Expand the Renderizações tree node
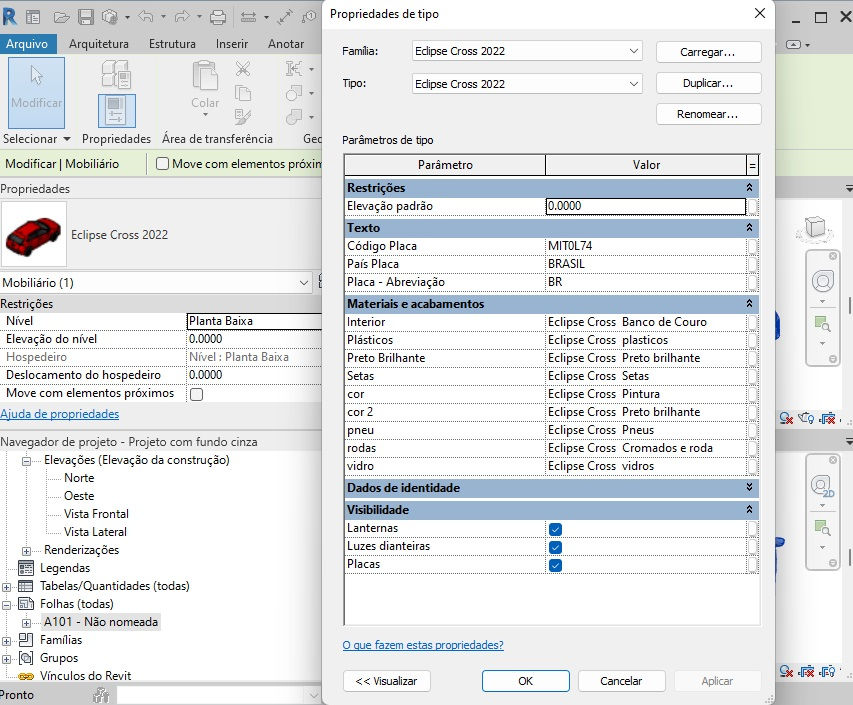 (x=26, y=551)
